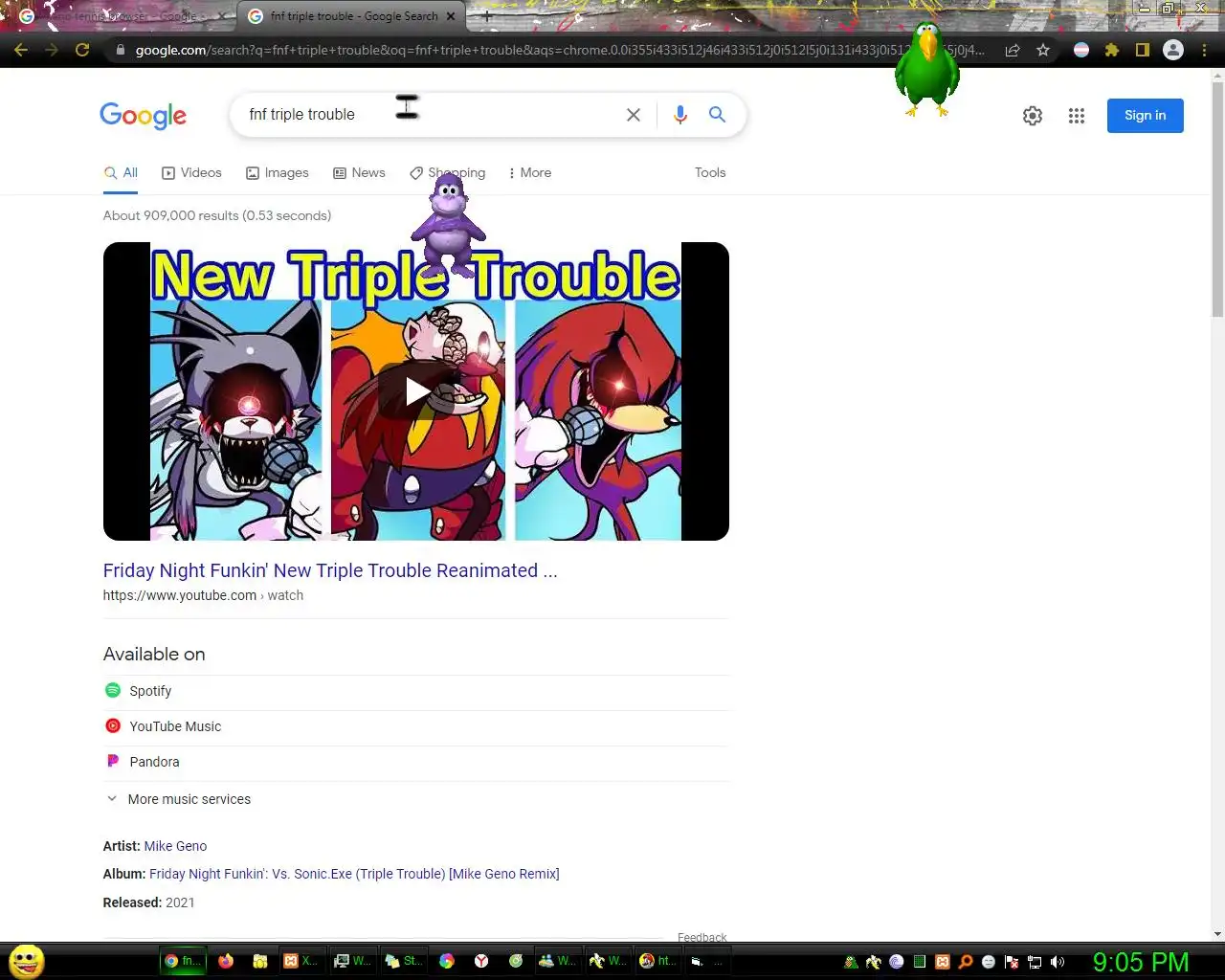Open the Vs. Sonic.Exe album link
The image size is (1225, 980).
[x=354, y=874]
